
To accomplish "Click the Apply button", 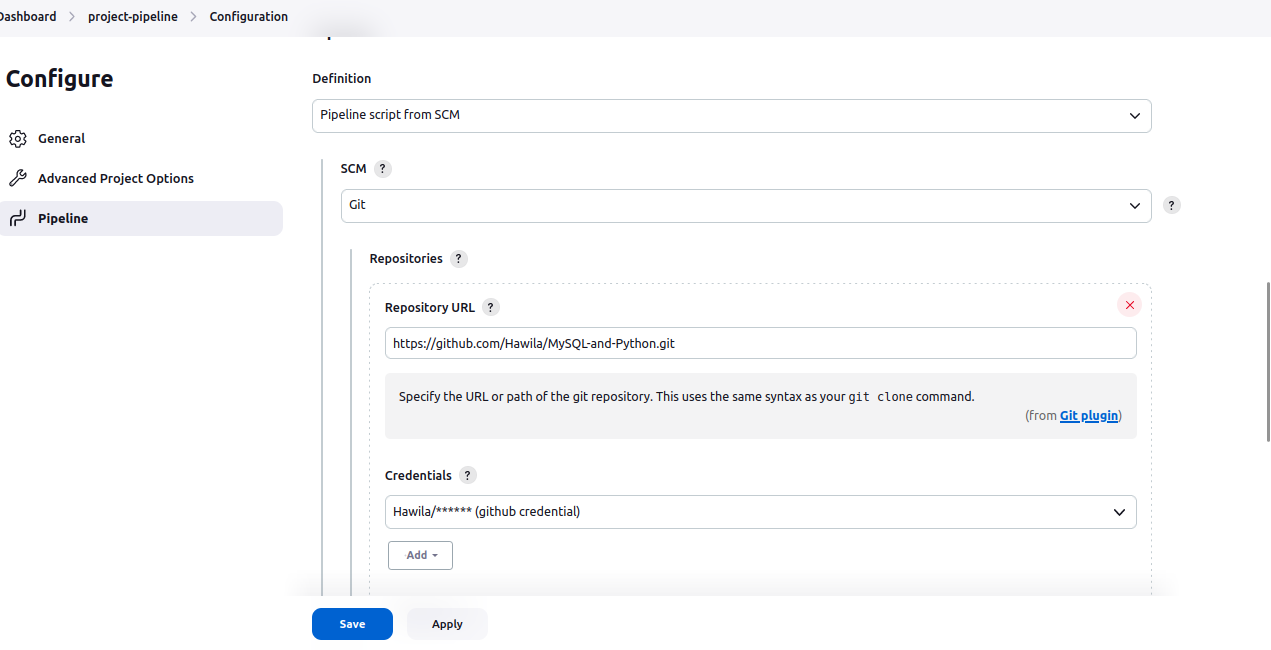I will 446,623.
